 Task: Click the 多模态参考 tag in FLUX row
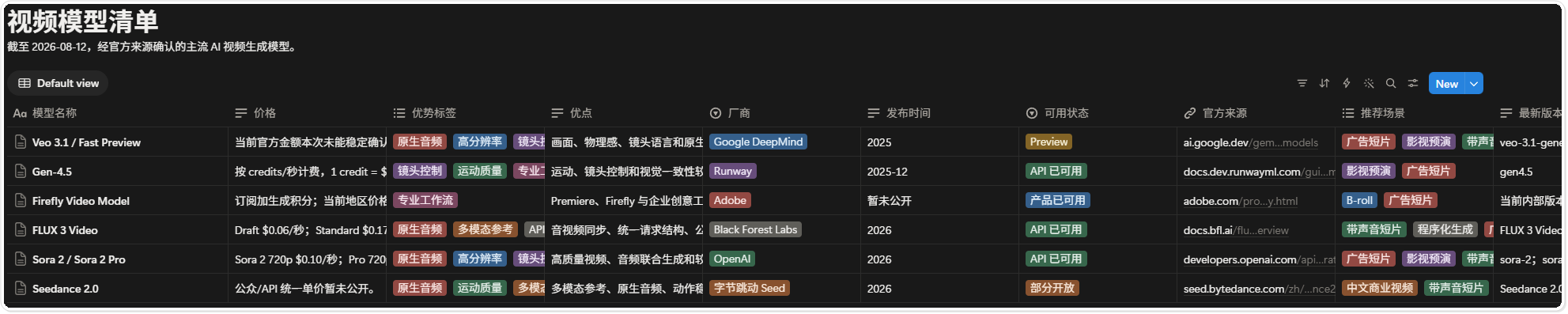click(486, 229)
